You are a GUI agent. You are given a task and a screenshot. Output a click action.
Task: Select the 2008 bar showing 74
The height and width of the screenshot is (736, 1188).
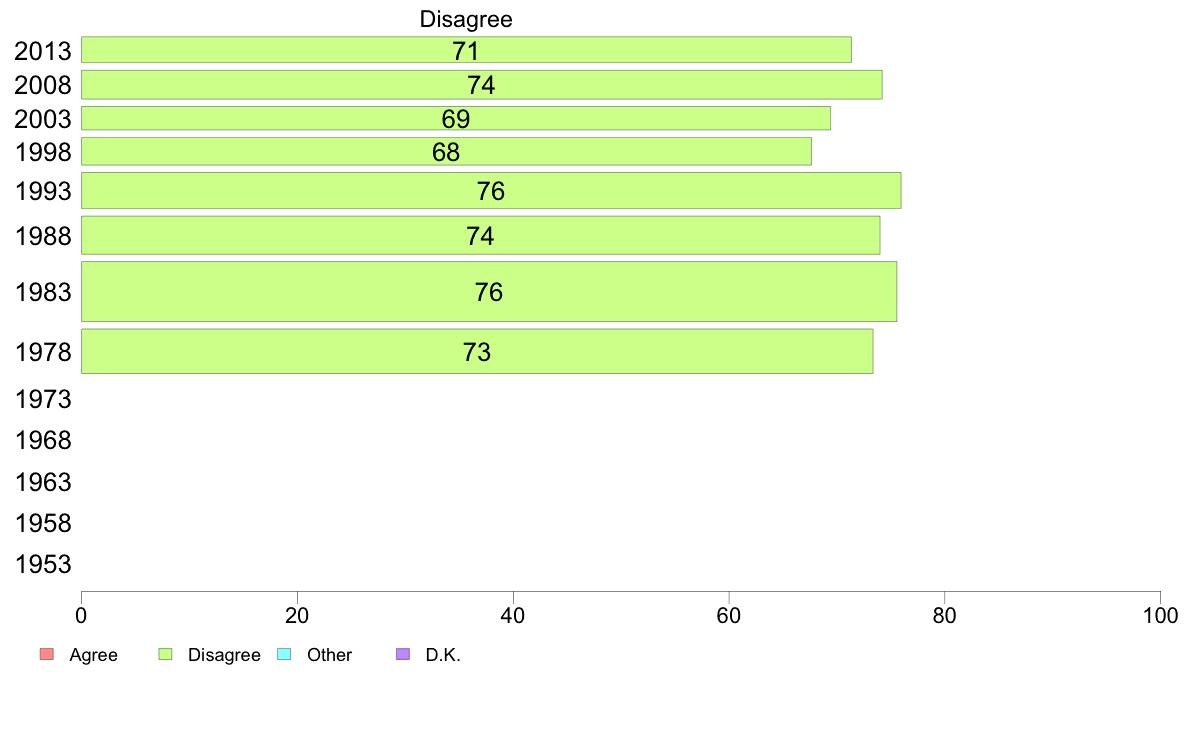(482, 85)
